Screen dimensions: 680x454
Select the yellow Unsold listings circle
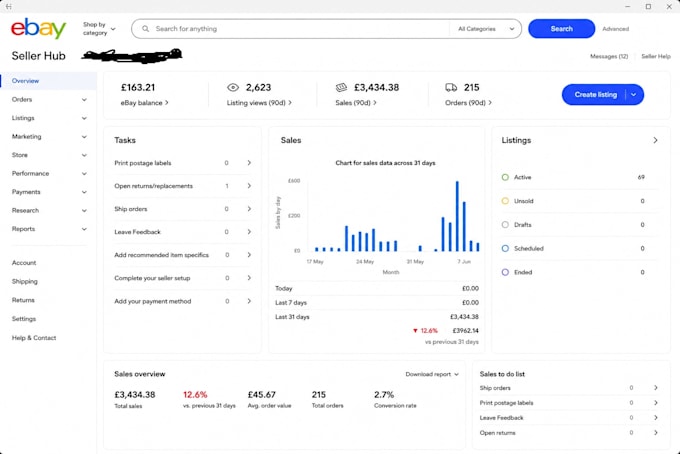pos(505,201)
